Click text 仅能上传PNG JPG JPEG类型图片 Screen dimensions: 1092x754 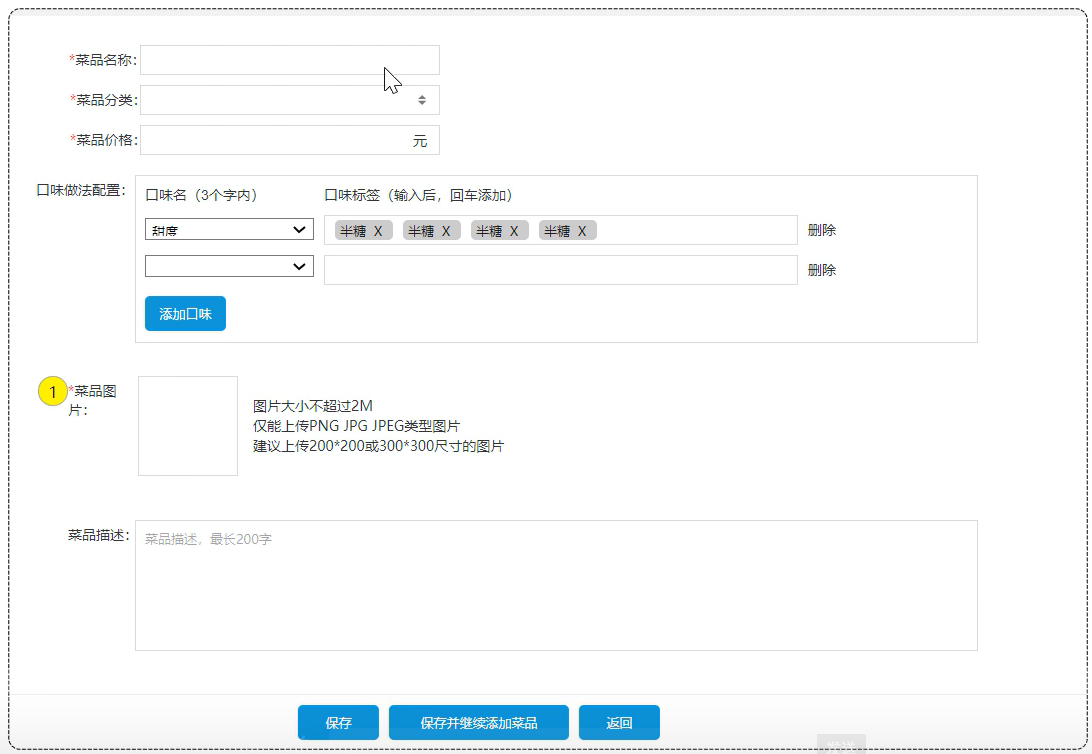click(x=357, y=426)
